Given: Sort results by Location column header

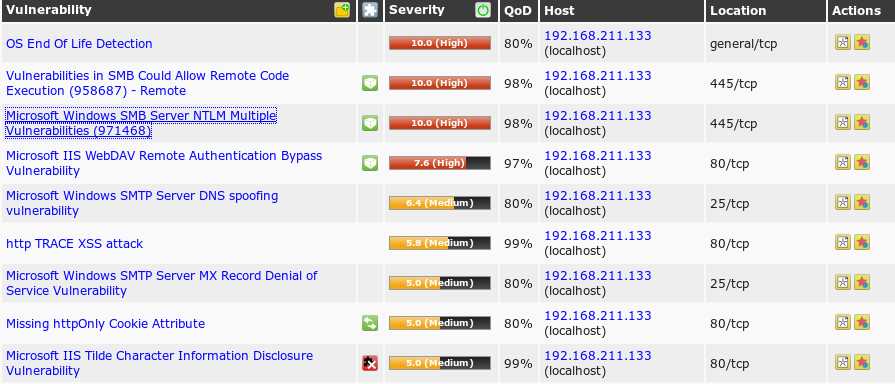Looking at the screenshot, I should tap(738, 10).
